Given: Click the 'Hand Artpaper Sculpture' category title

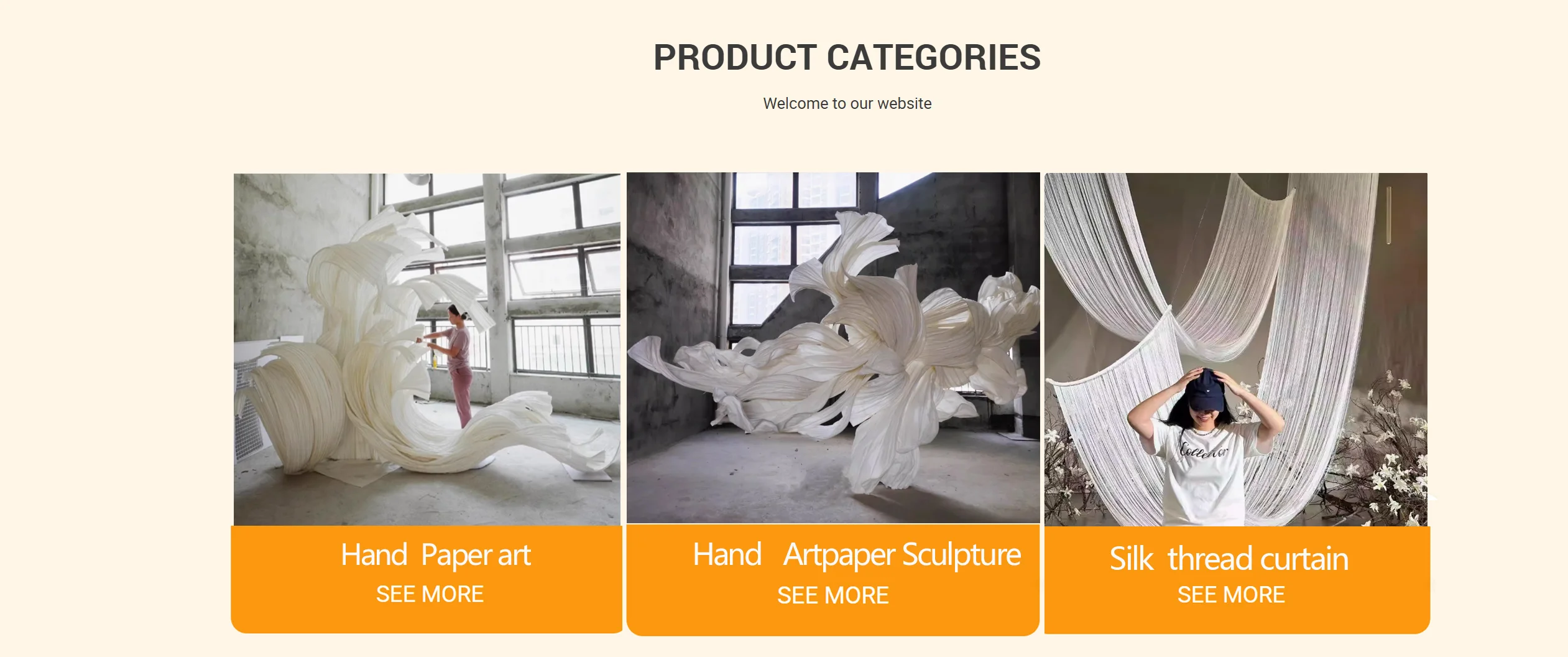Looking at the screenshot, I should 857,555.
